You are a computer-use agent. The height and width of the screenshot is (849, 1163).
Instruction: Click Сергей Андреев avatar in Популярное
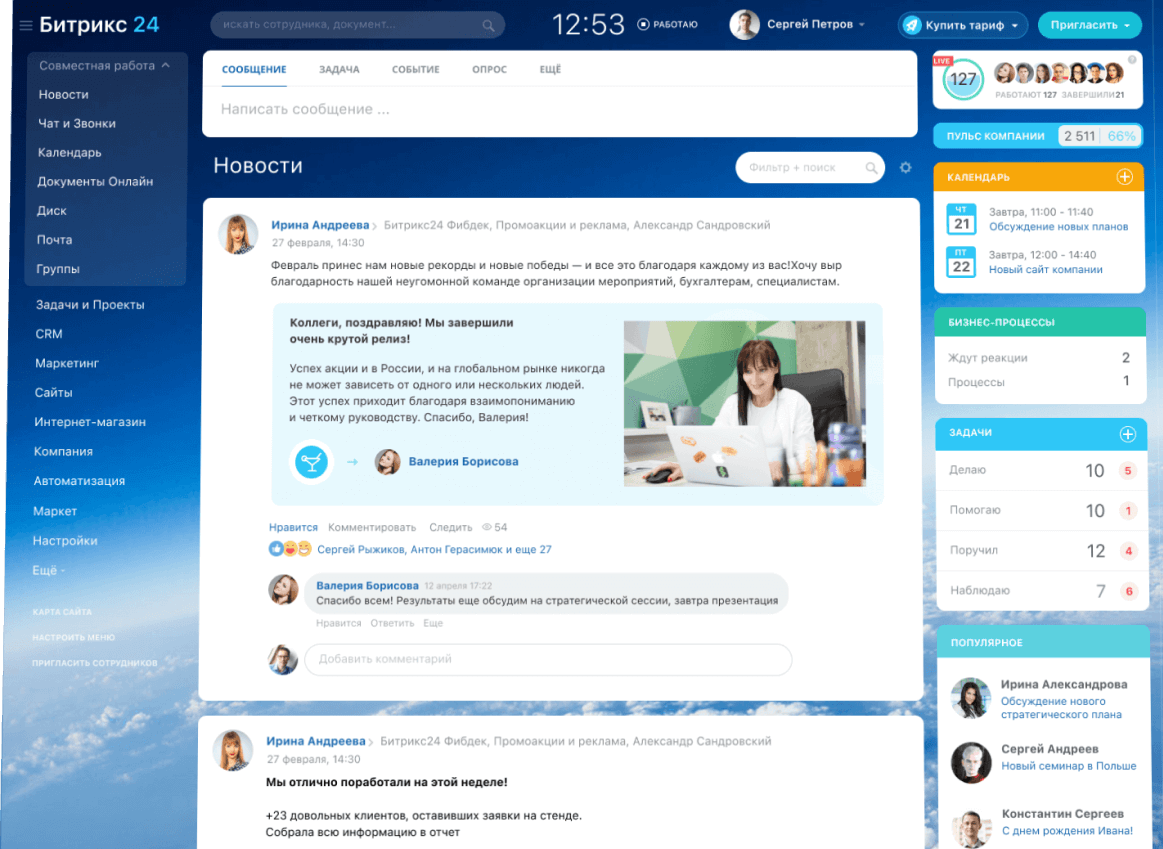(x=972, y=762)
